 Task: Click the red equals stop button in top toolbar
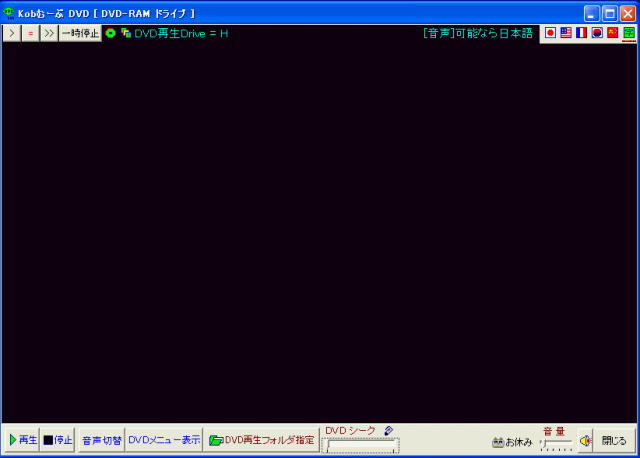coord(31,33)
